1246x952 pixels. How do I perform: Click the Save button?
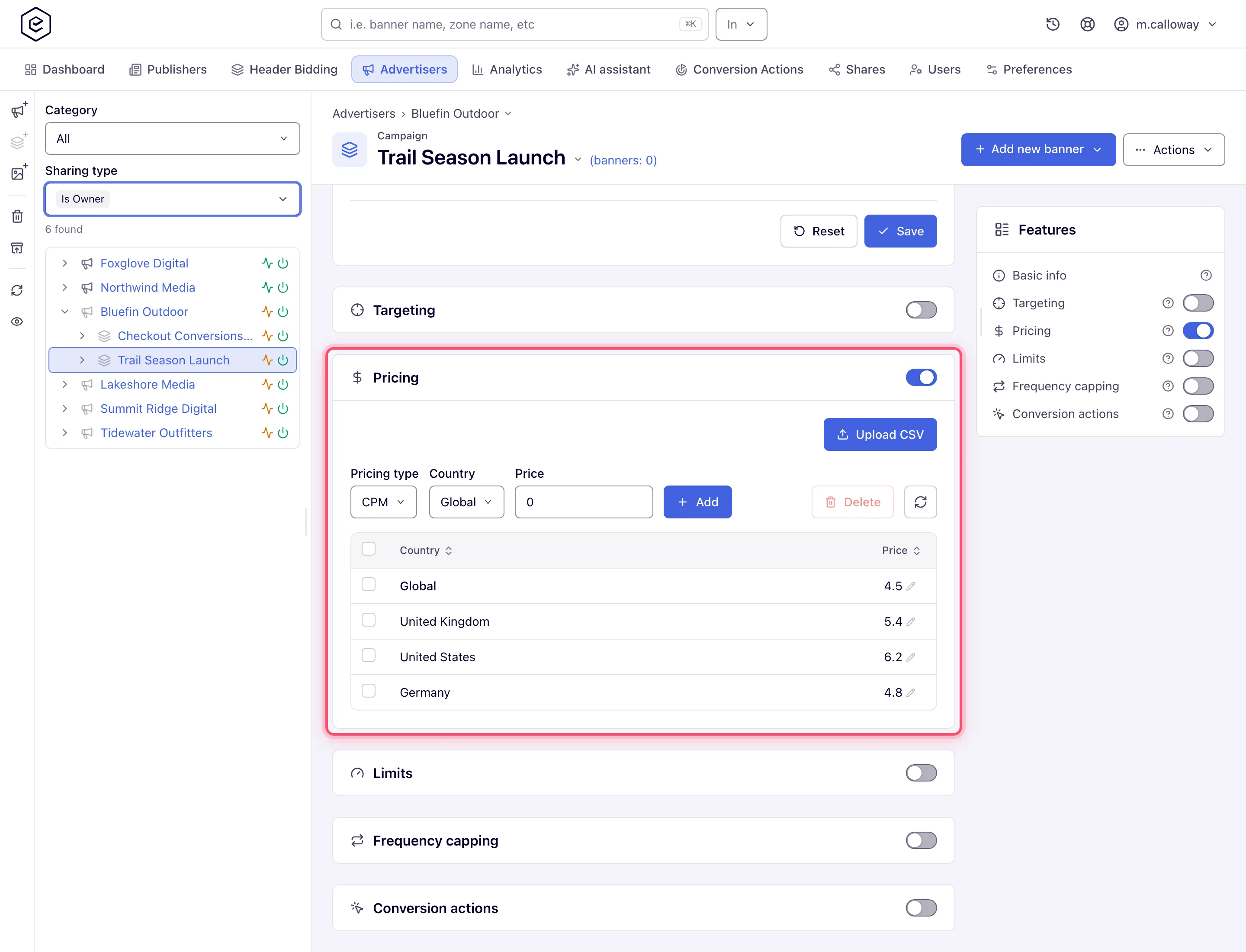pos(900,231)
